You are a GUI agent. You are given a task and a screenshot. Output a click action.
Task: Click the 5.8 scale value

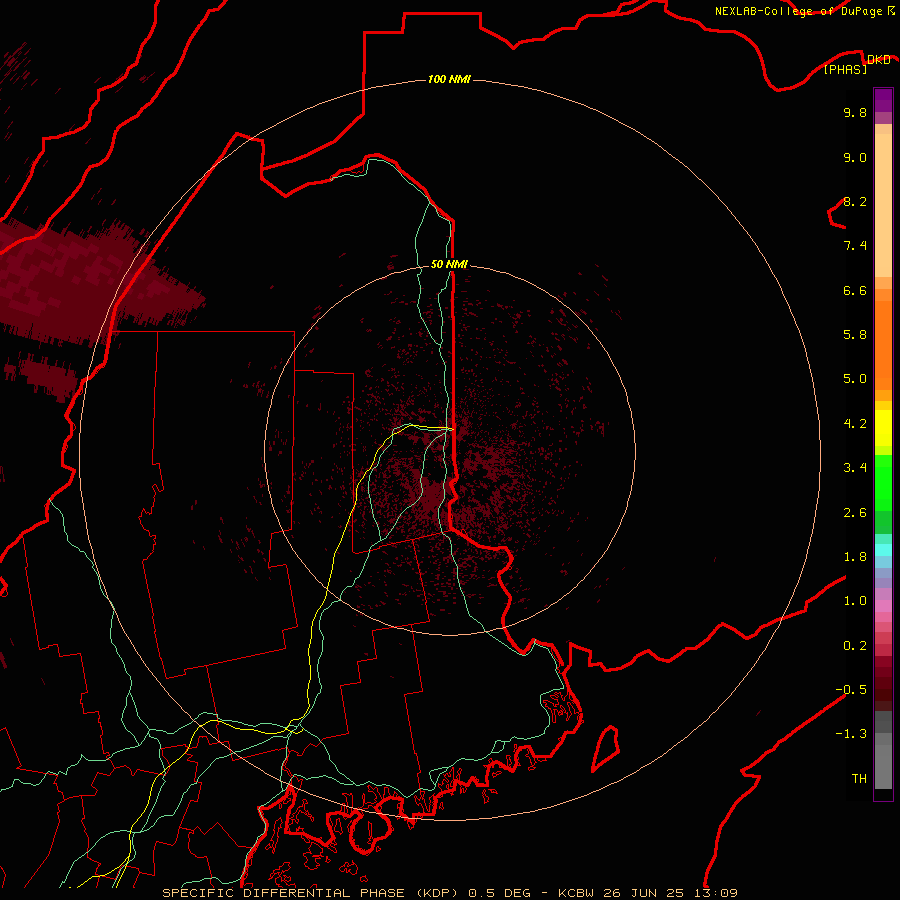tap(855, 335)
